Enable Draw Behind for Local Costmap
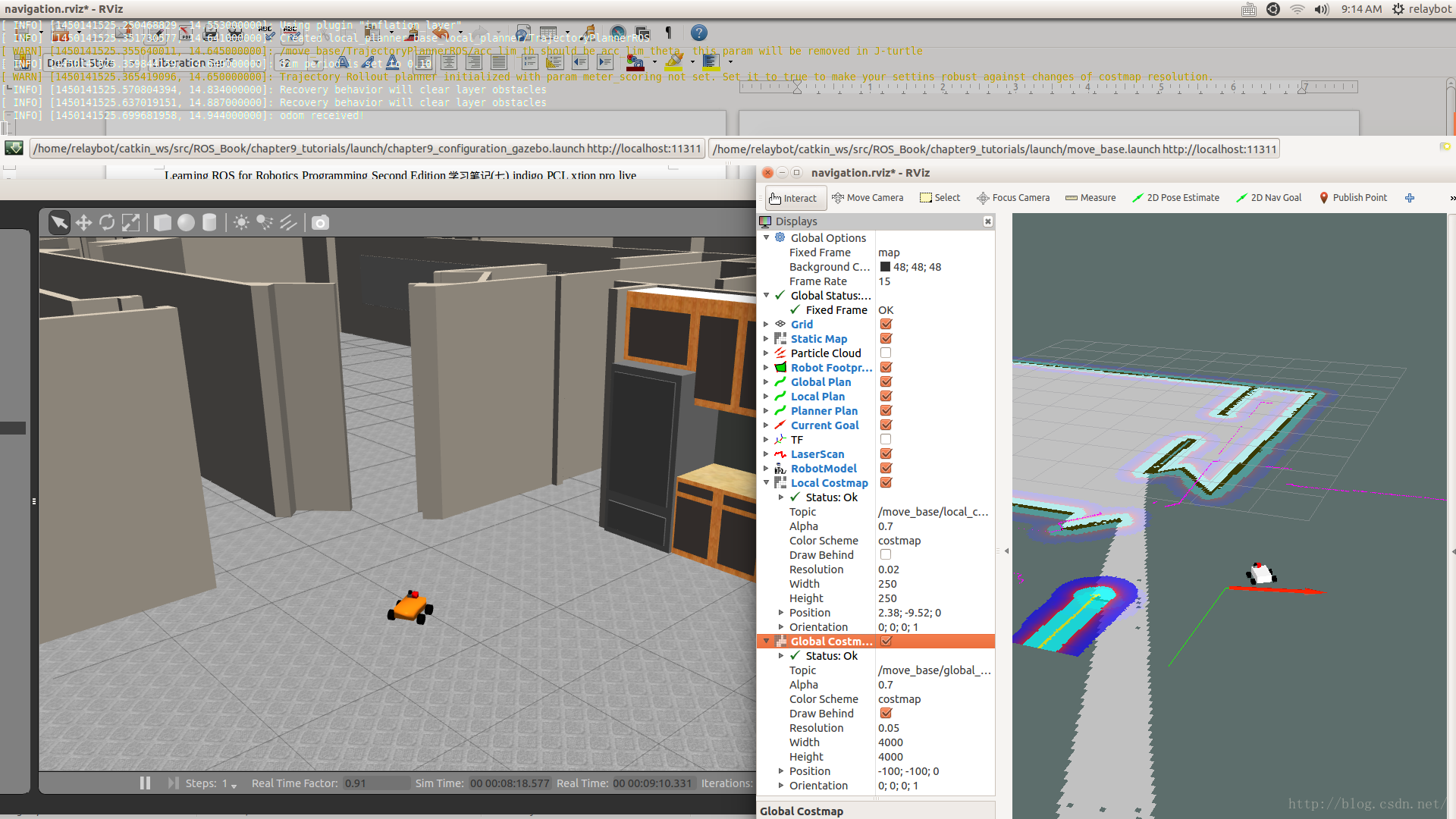The image size is (1456, 819). tap(886, 555)
